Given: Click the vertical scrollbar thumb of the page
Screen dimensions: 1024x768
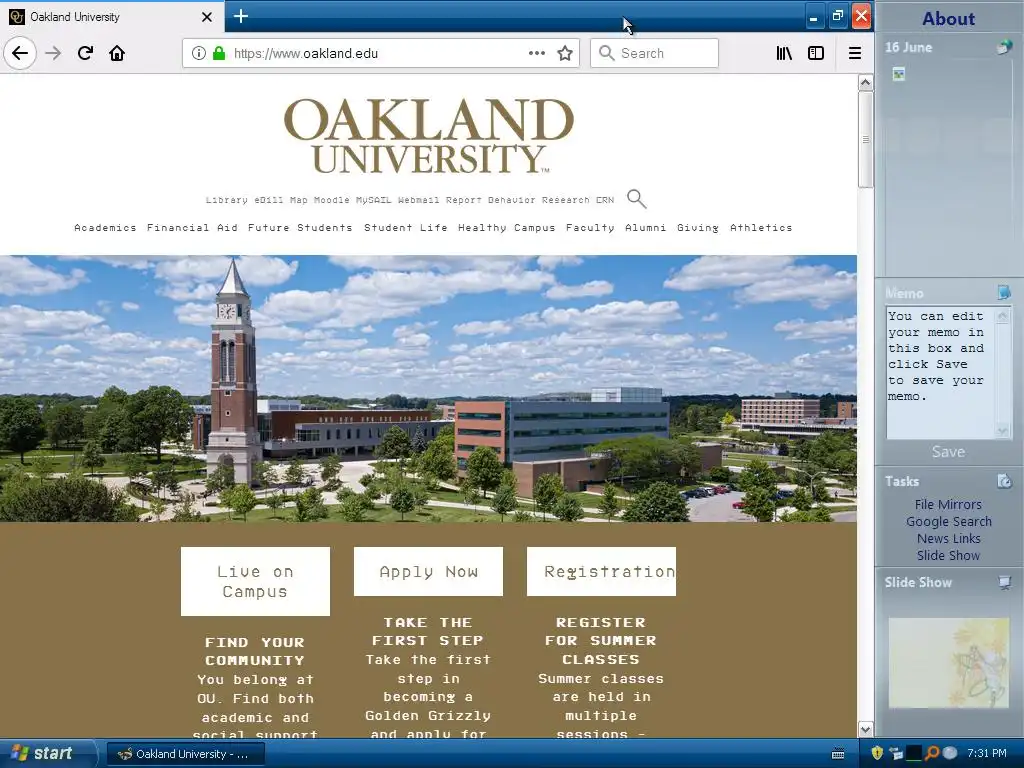Looking at the screenshot, I should 865,139.
